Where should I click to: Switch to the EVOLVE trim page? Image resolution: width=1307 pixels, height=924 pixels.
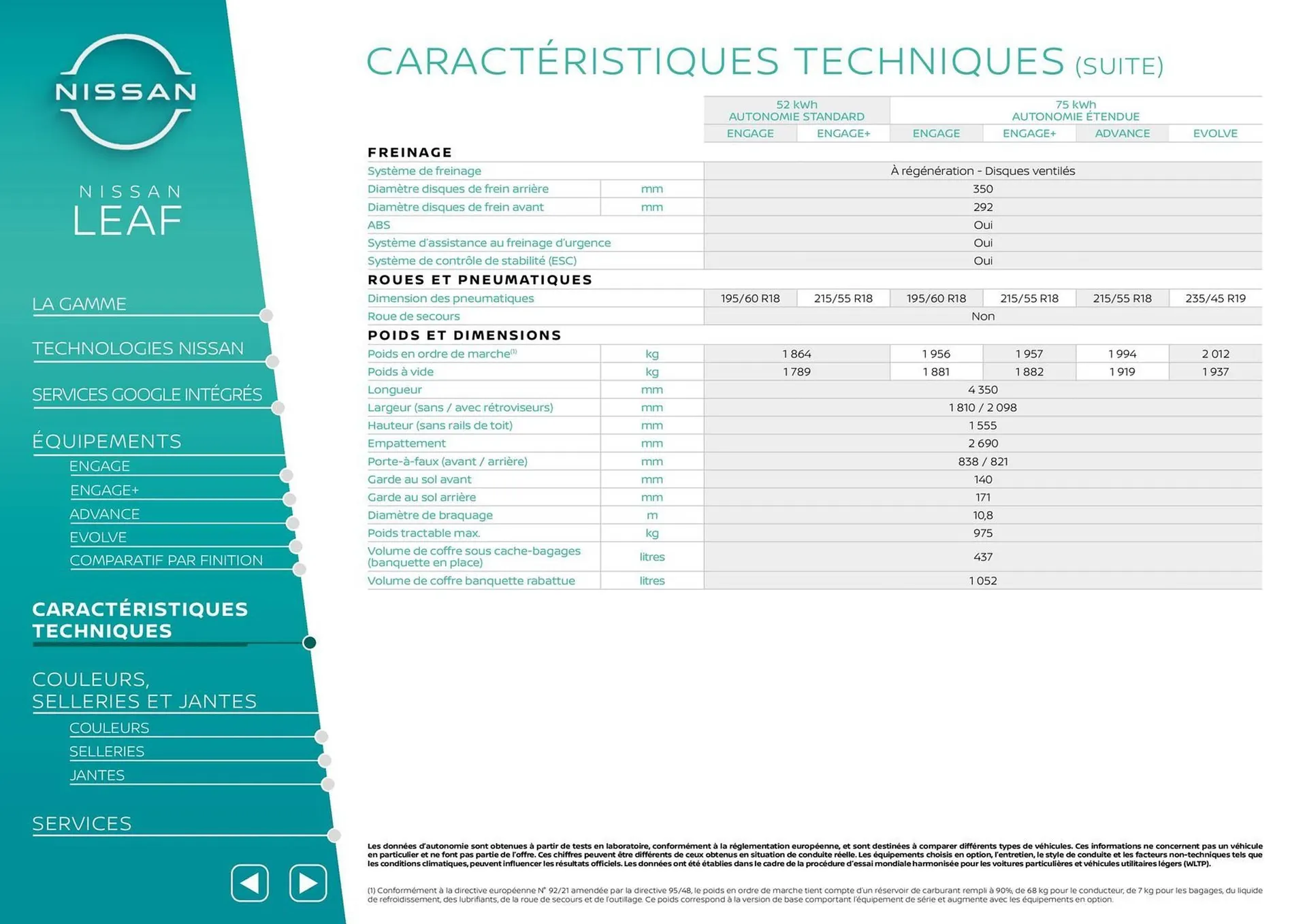(97, 536)
